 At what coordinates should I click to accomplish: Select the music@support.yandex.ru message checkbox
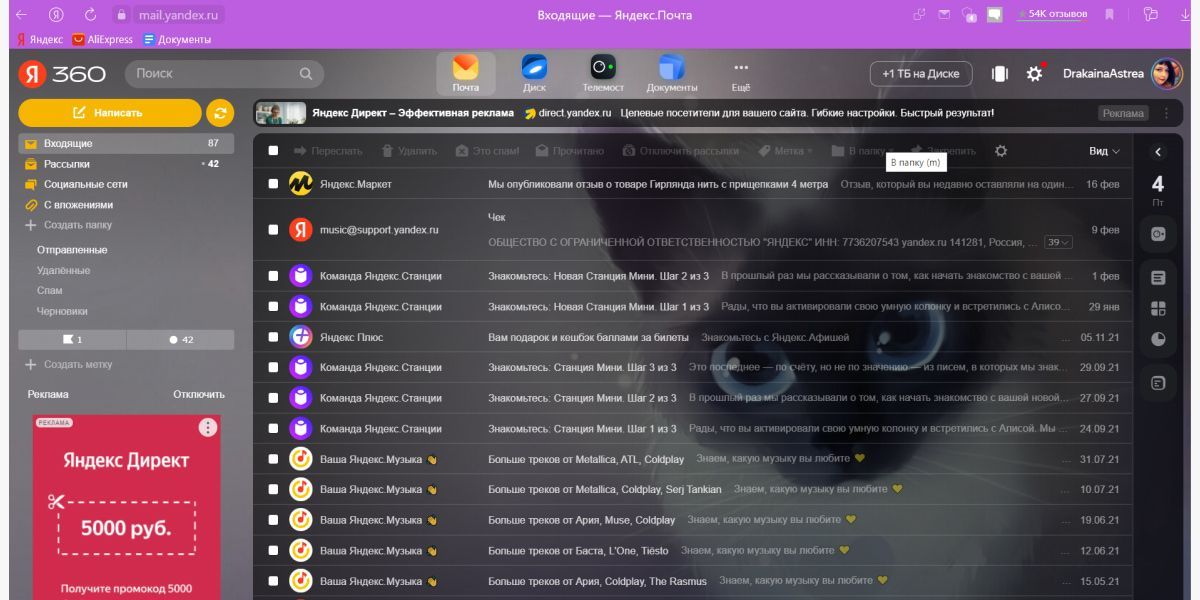click(x=273, y=229)
